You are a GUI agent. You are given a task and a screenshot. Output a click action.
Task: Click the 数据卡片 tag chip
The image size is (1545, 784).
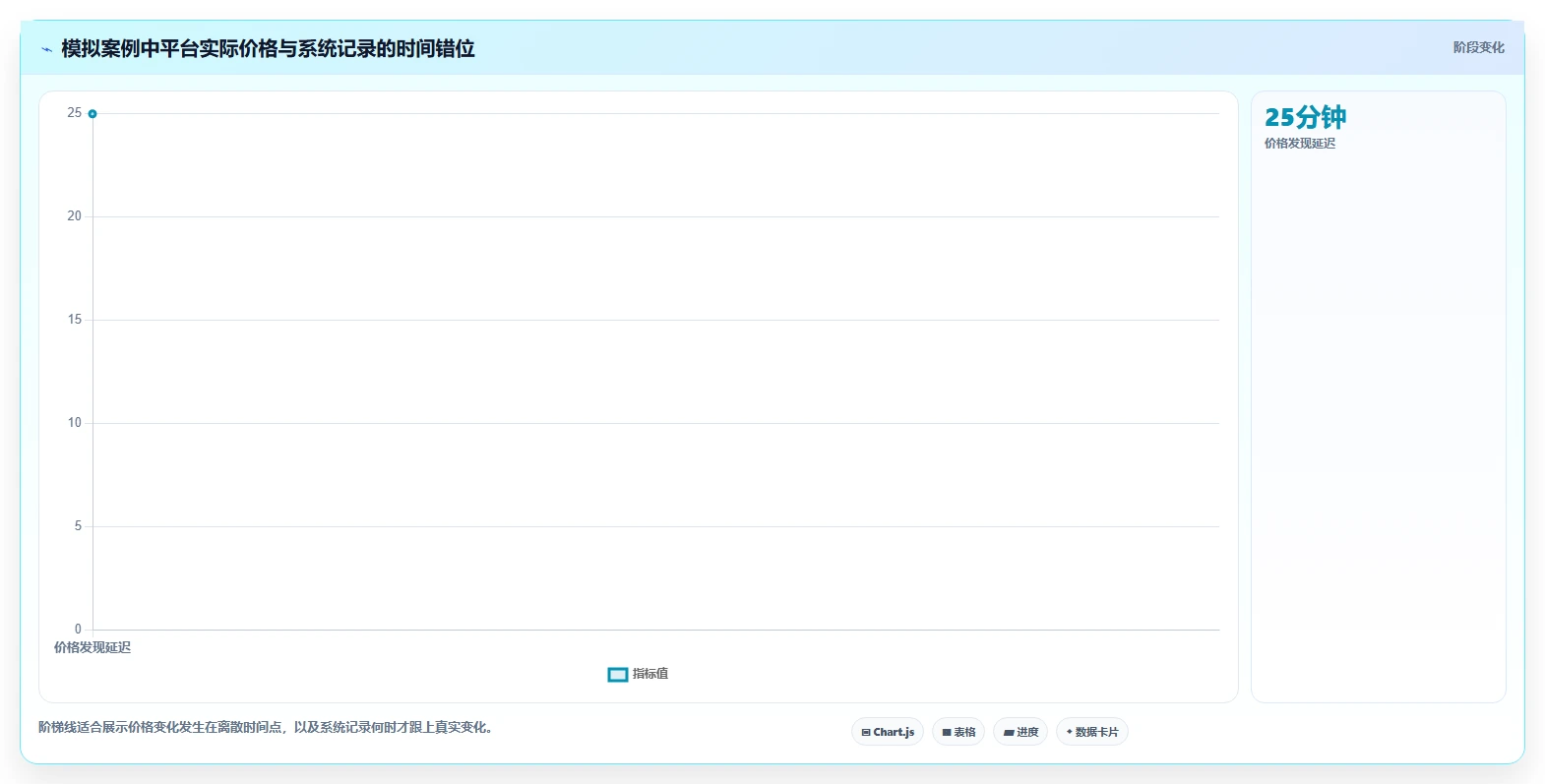click(1092, 732)
